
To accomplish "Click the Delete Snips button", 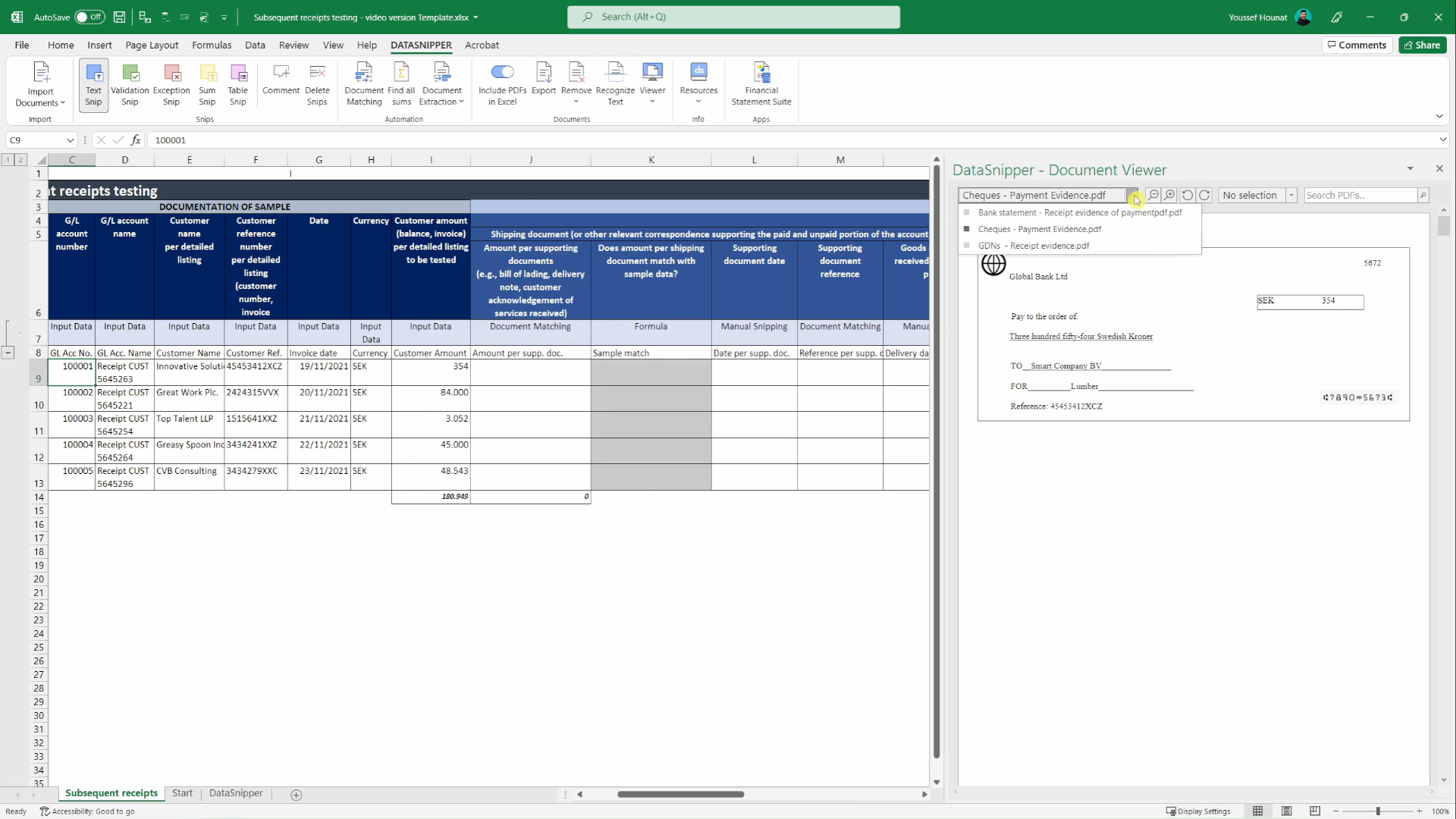I will coord(317,83).
